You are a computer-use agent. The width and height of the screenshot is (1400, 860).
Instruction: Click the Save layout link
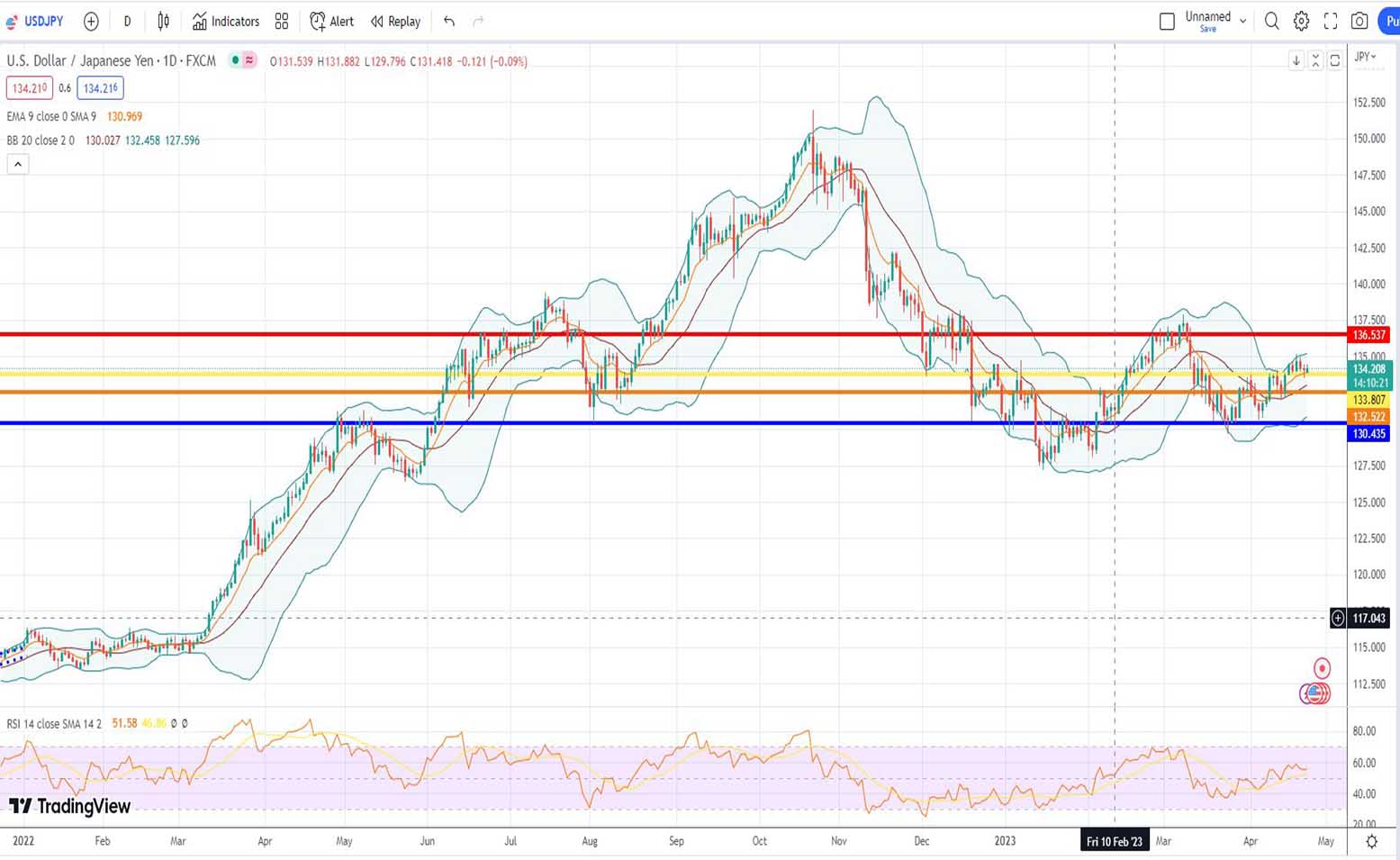coord(1208,29)
